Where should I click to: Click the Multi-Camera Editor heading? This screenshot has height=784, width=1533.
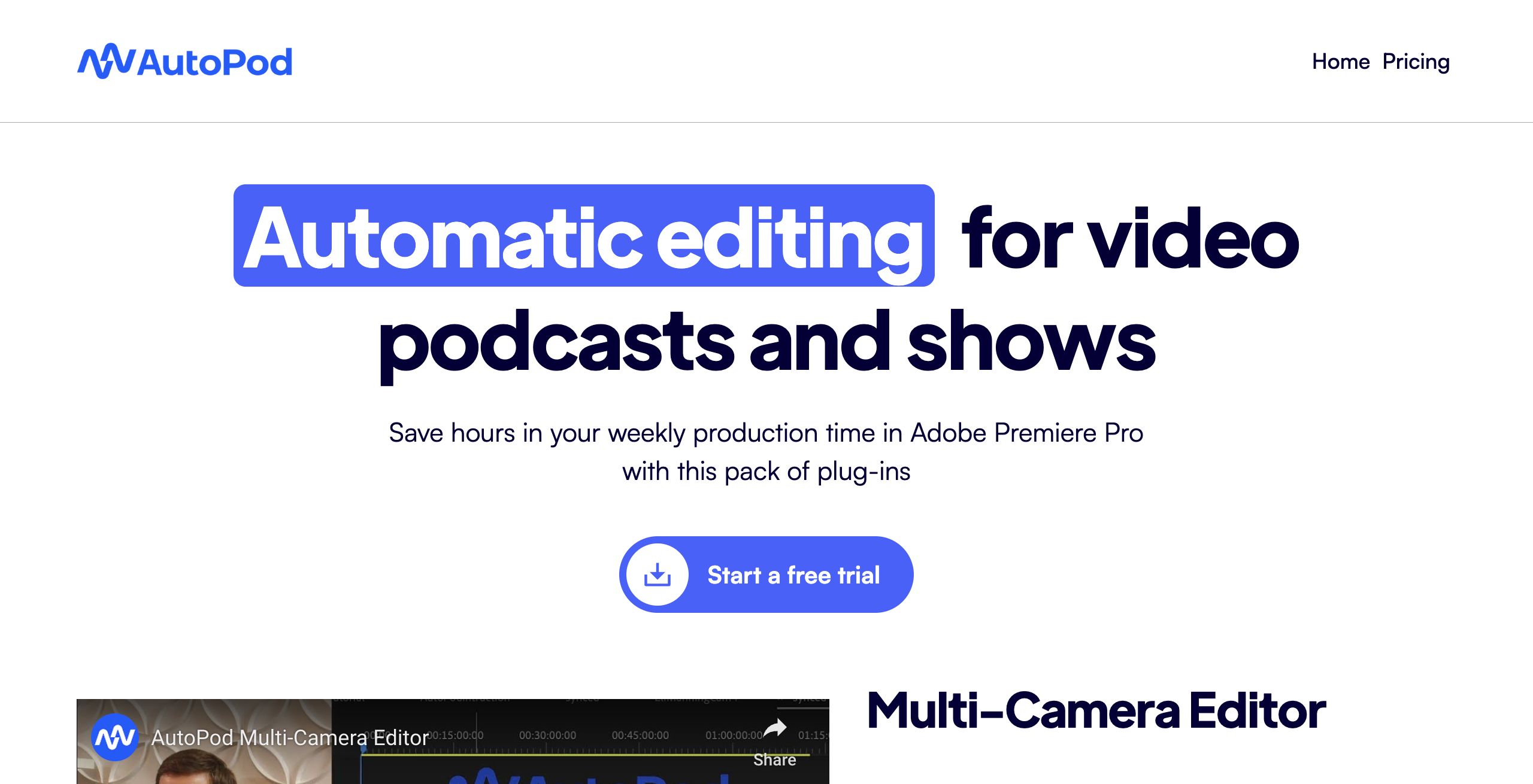coord(1096,710)
